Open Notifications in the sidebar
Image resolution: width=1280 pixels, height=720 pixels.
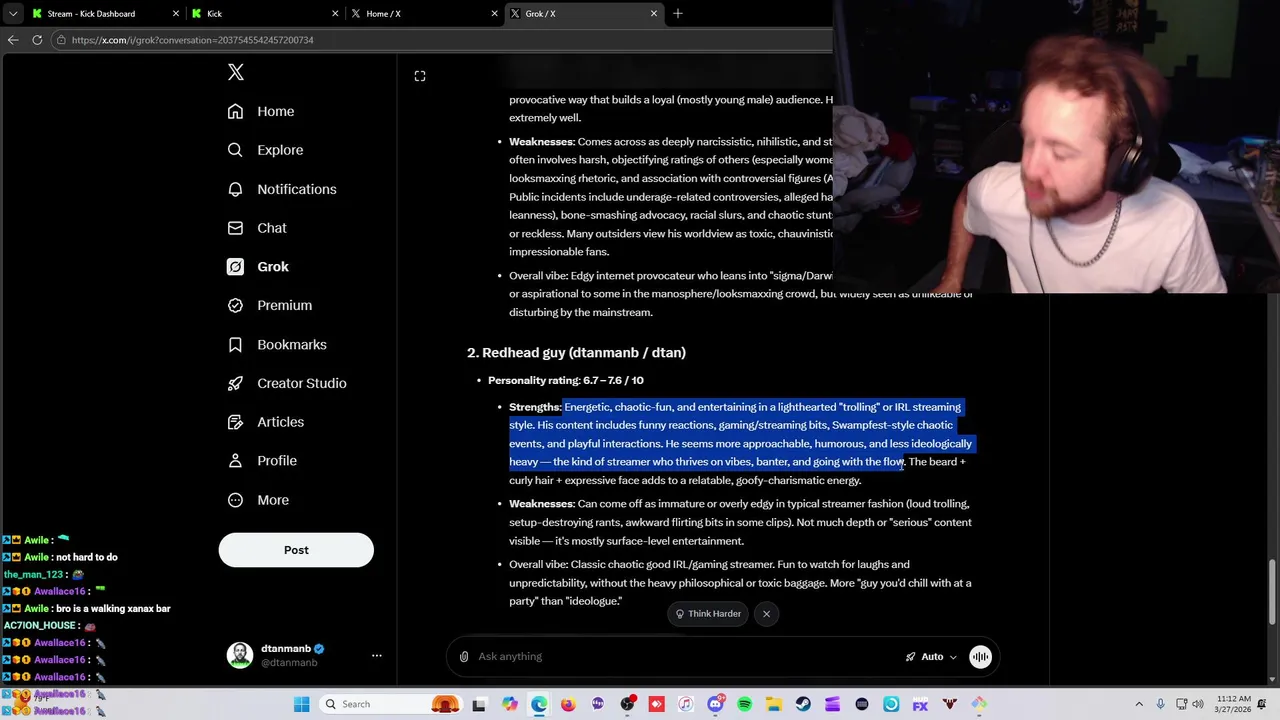point(282,189)
